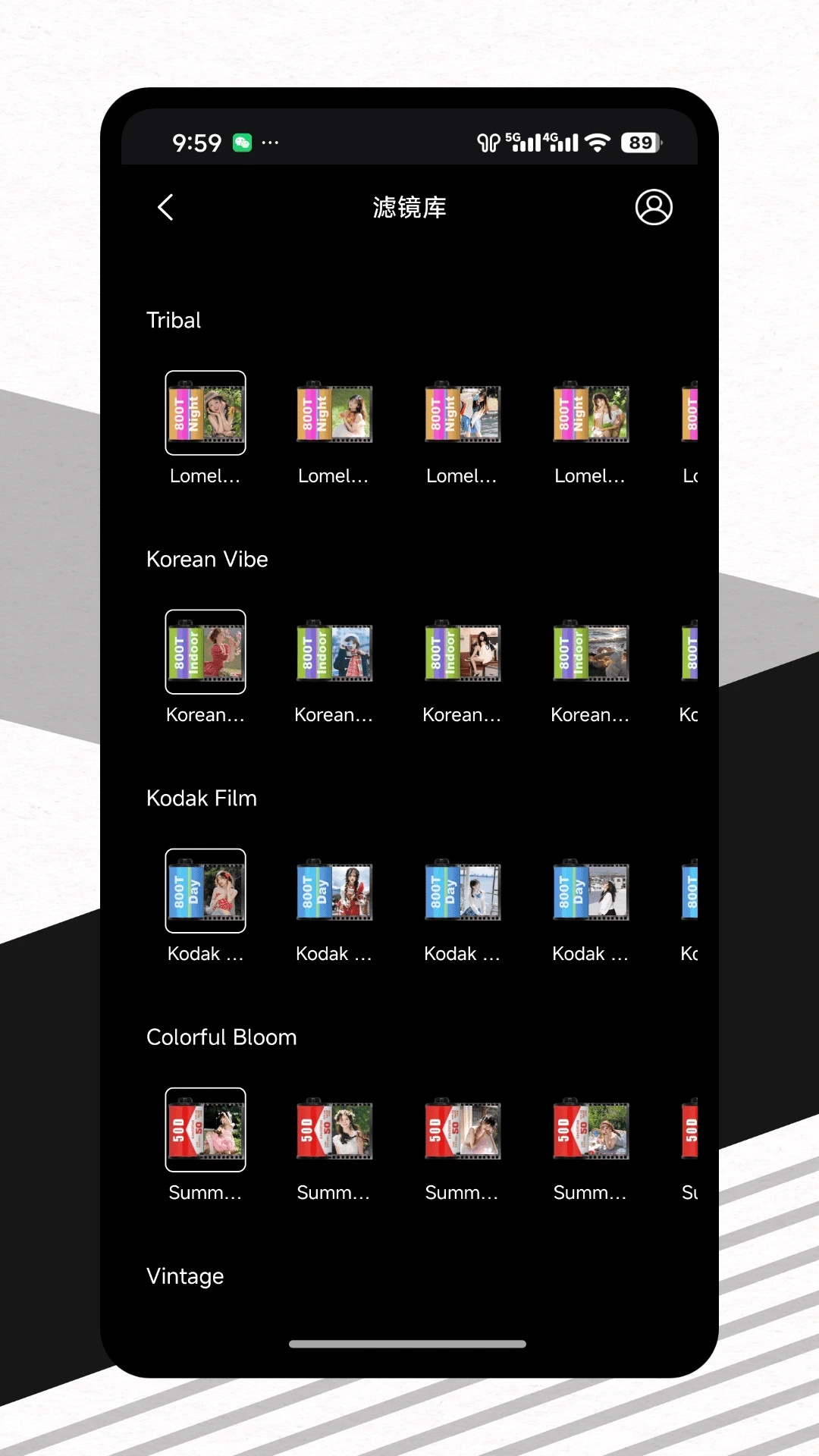The width and height of the screenshot is (819, 1456).
Task: Tap the WeChat notification icon in status bar
Action: click(x=242, y=143)
